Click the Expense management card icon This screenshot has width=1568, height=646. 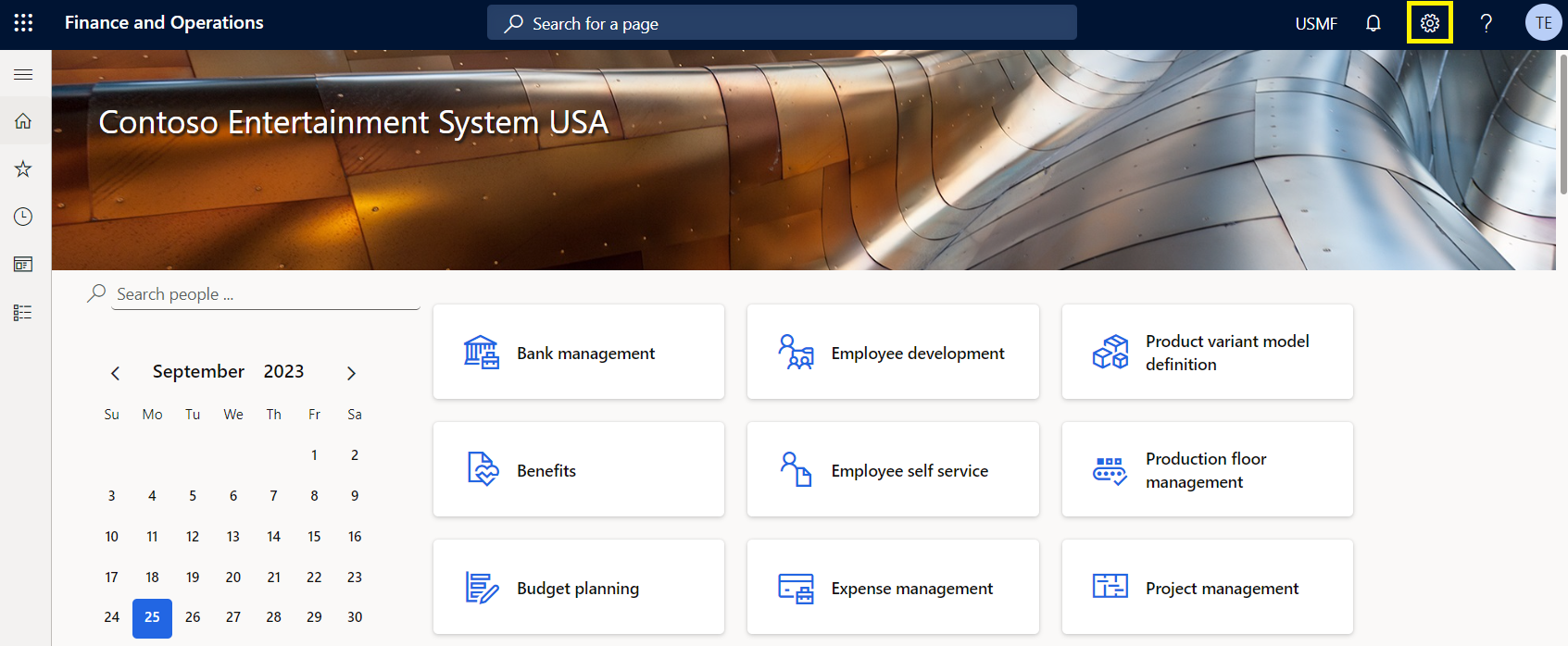pyautogui.click(x=796, y=588)
